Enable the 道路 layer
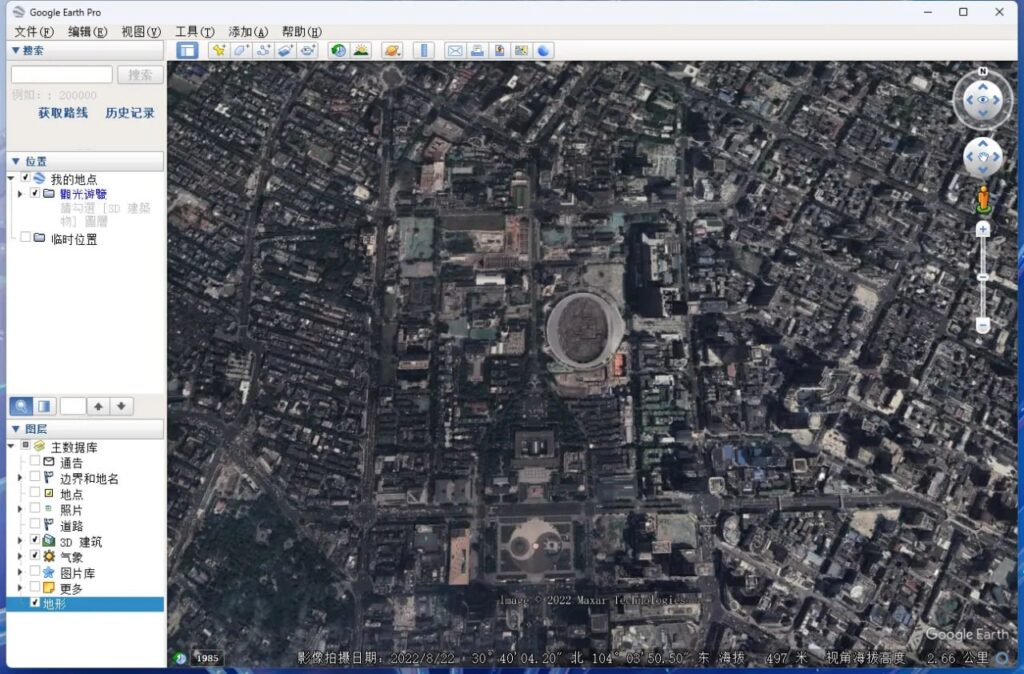The width and height of the screenshot is (1024, 674). tap(34, 525)
